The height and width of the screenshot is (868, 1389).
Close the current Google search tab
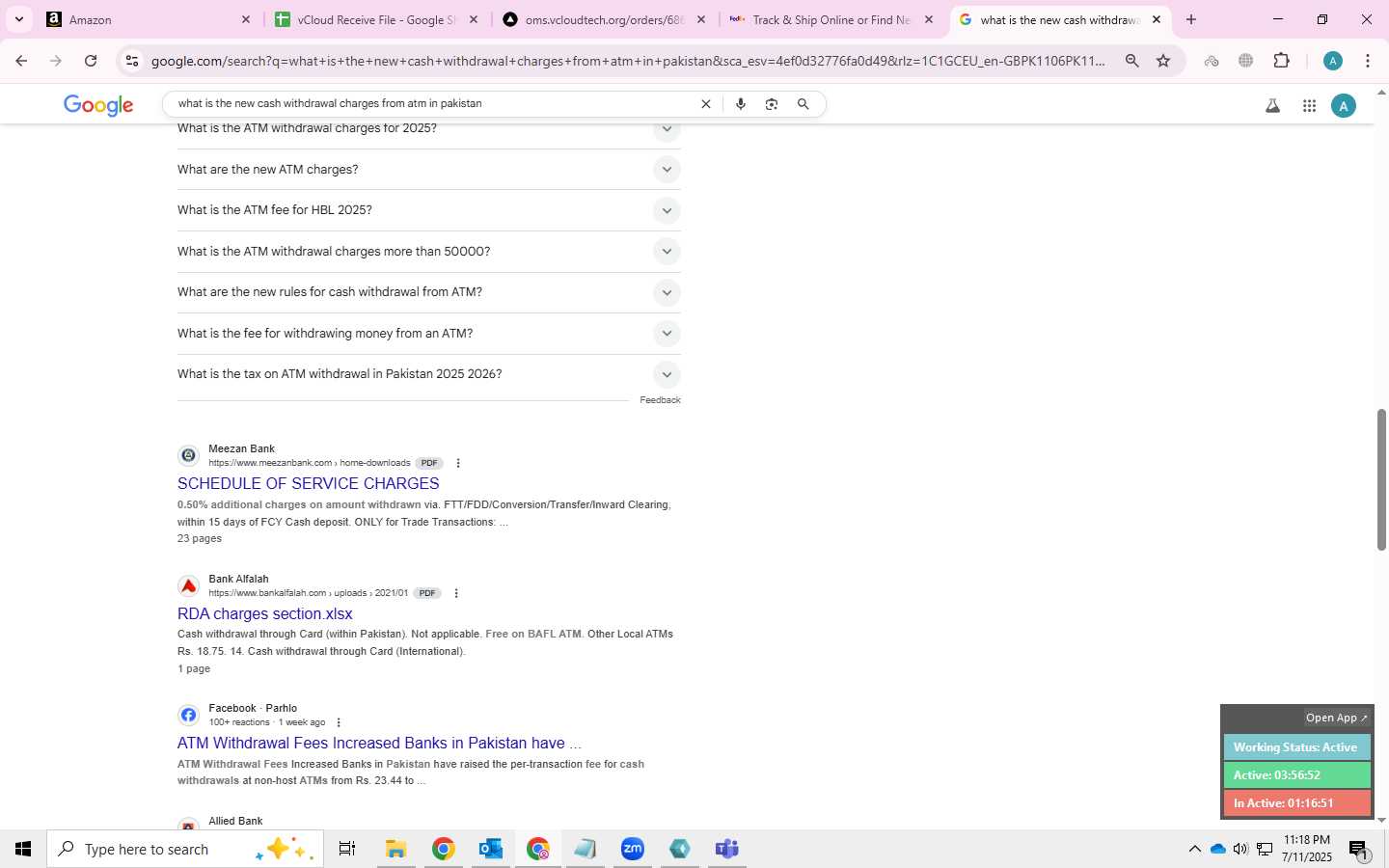click(x=1157, y=19)
